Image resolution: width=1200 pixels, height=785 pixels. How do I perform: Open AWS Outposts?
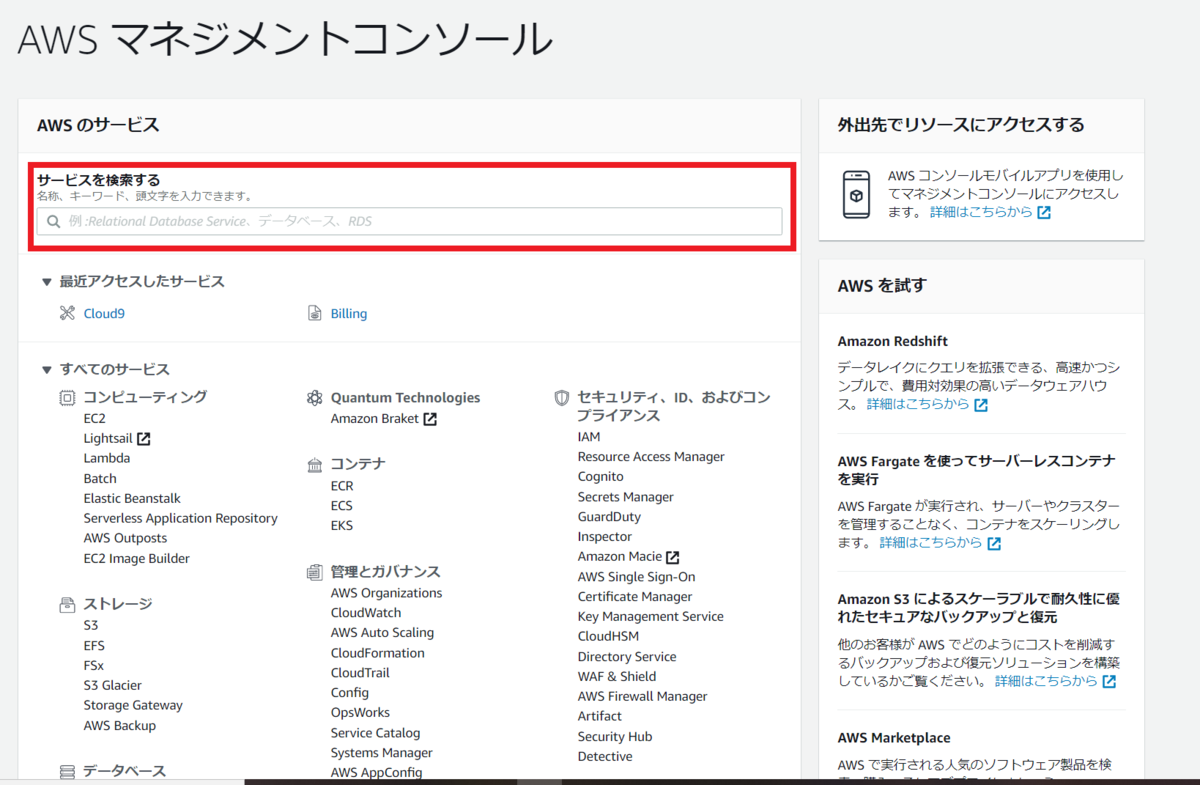pyautogui.click(x=126, y=538)
